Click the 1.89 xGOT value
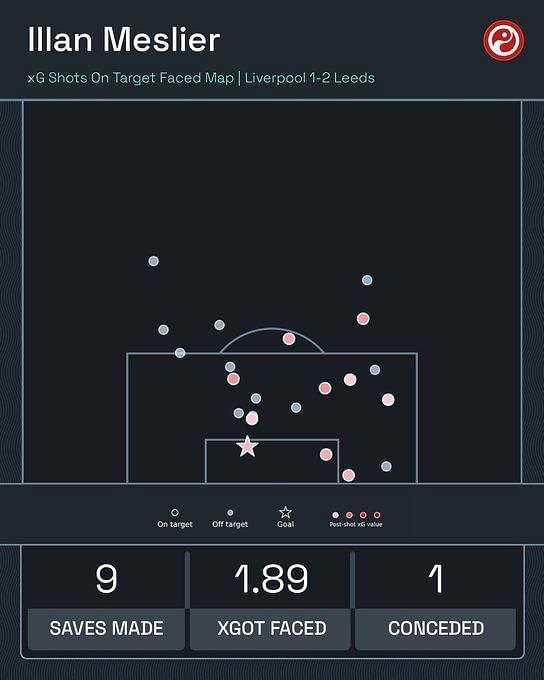The width and height of the screenshot is (544, 680). (272, 579)
